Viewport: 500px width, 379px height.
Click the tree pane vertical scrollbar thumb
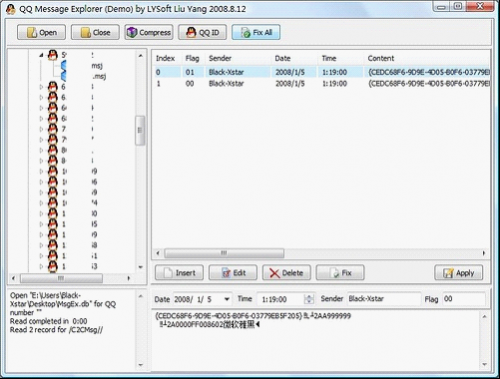[140, 130]
